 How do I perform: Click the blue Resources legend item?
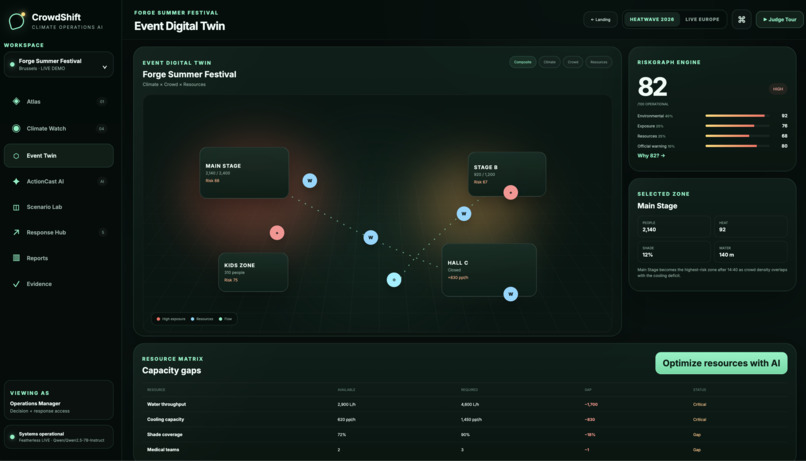[202, 319]
